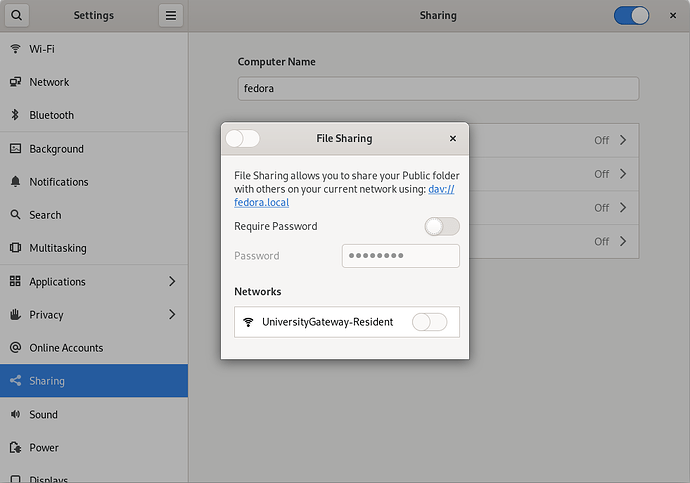Click the search magnifier icon in Settings header
This screenshot has width=690, height=483.
17,15
